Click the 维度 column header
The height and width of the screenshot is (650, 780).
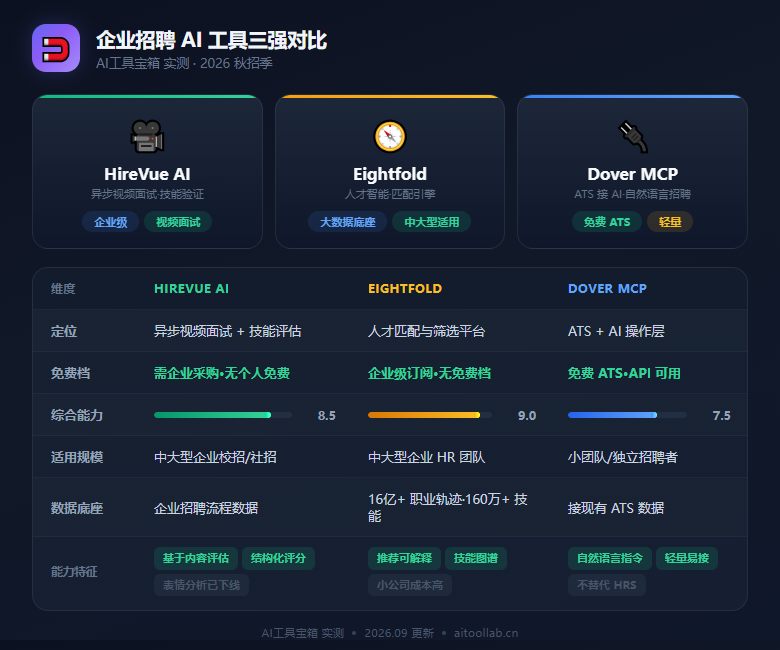pos(63,288)
